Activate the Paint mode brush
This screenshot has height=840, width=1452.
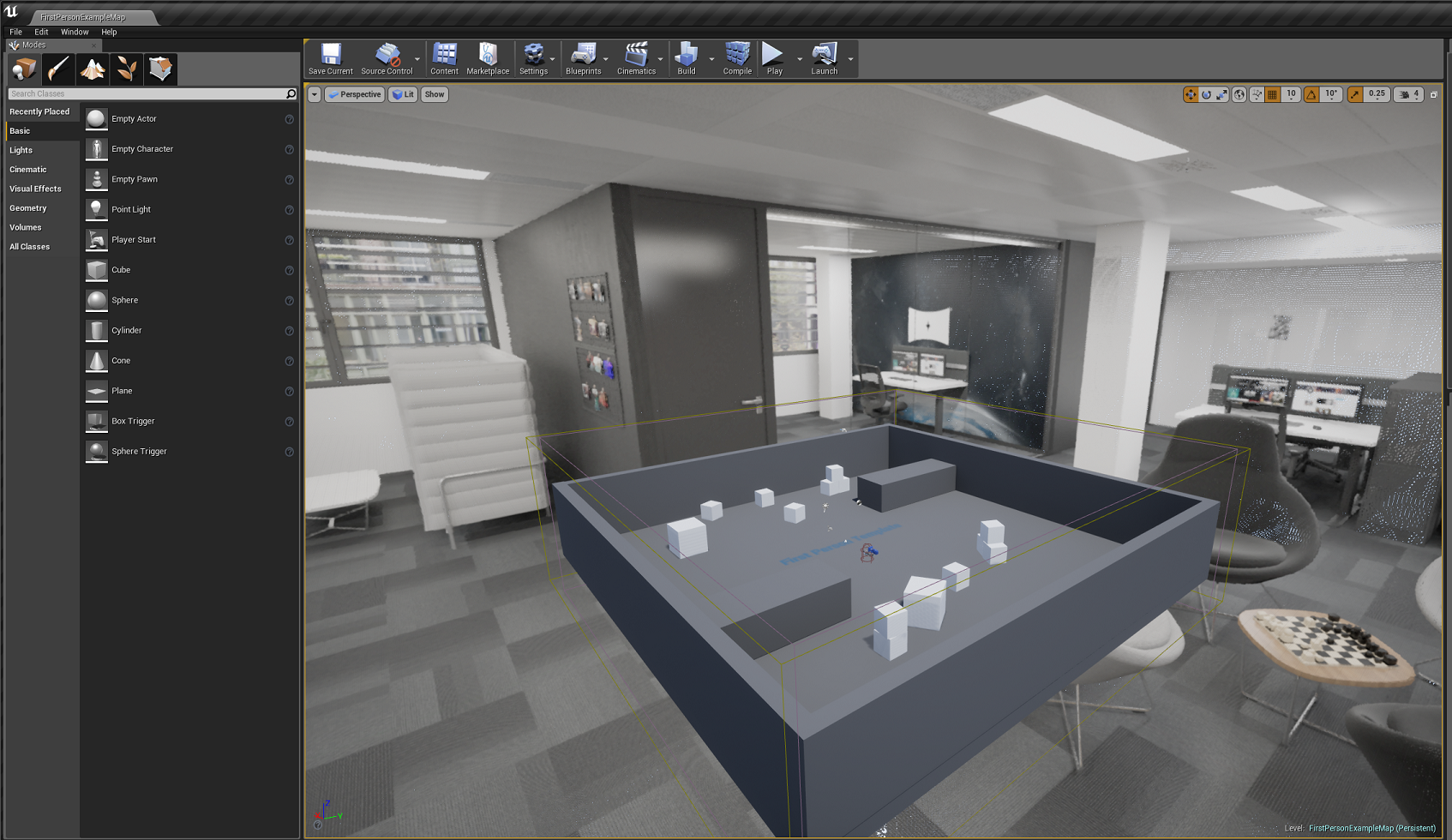point(58,69)
